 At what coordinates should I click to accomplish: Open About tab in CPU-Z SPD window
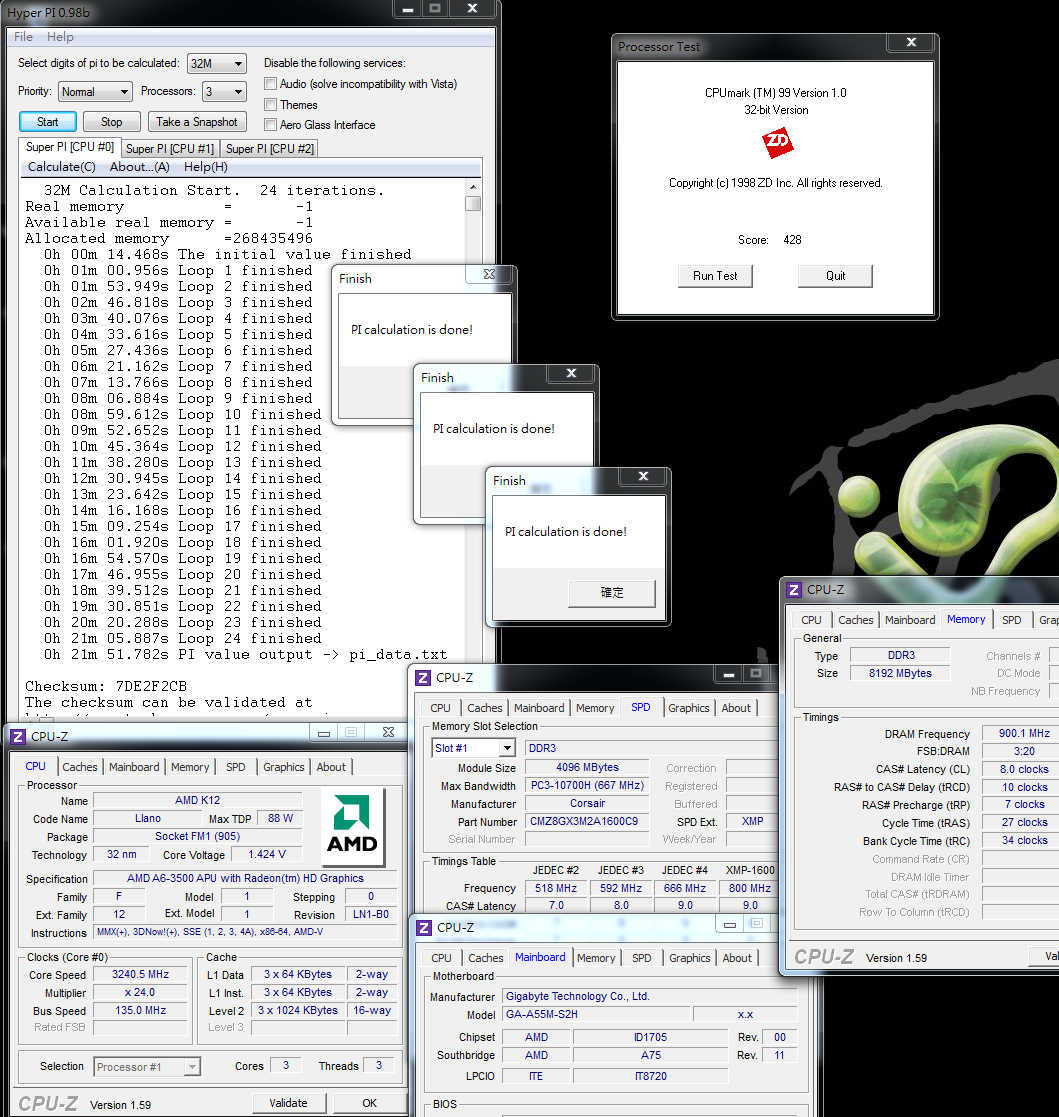click(x=736, y=708)
